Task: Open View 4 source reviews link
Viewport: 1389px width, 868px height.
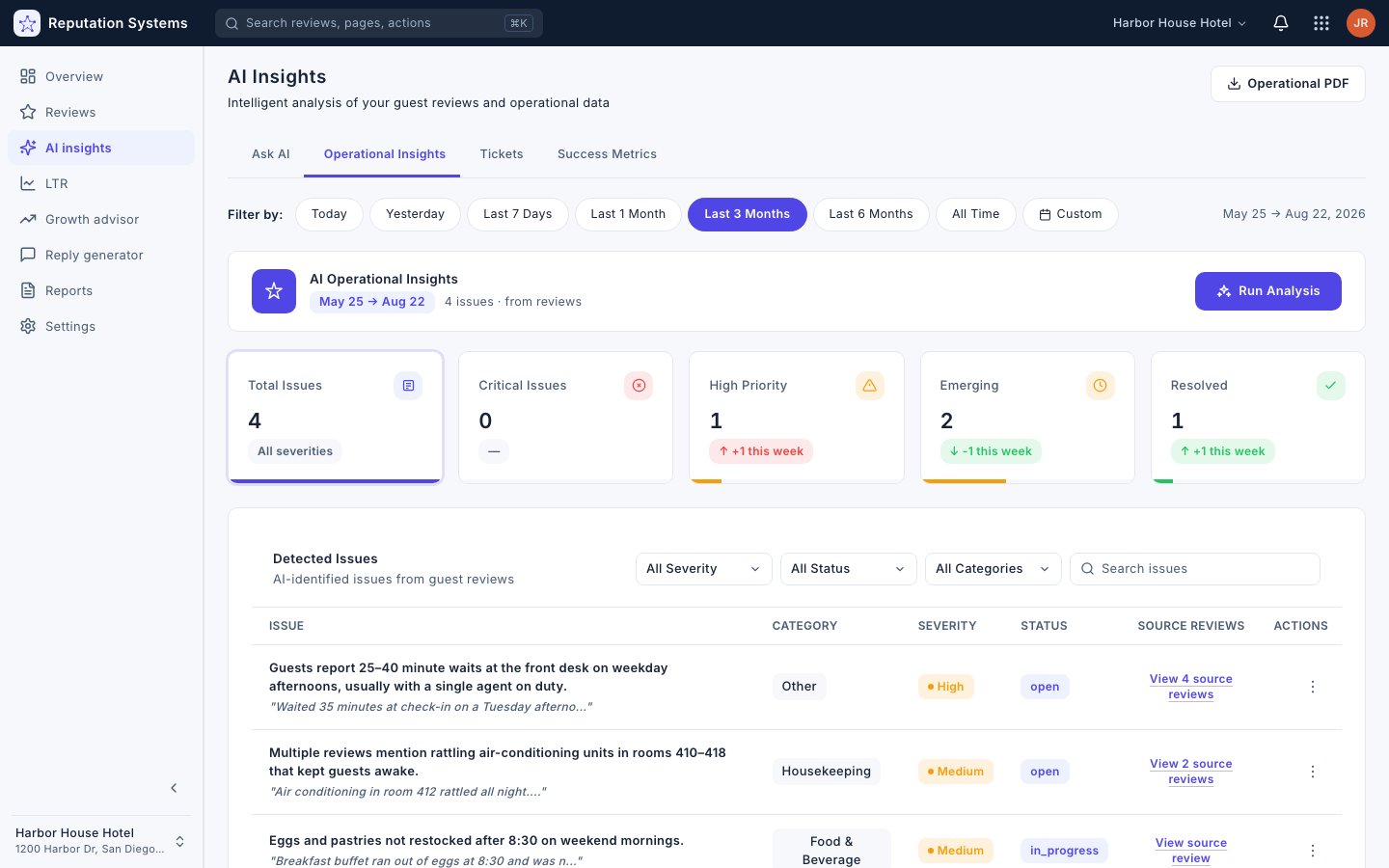Action: click(1191, 687)
